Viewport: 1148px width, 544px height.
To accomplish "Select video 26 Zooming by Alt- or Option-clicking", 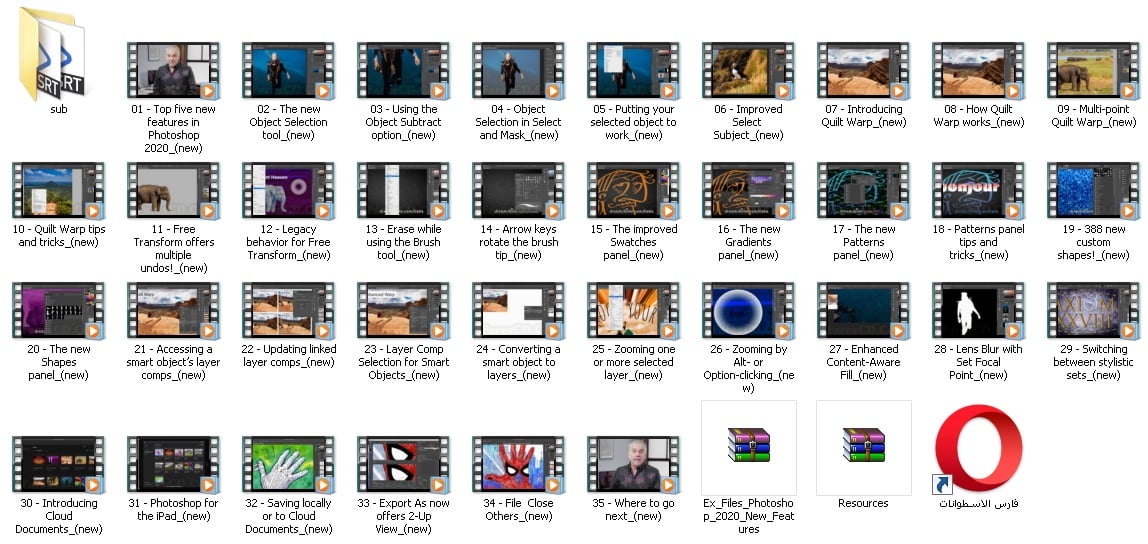I will tap(748, 310).
